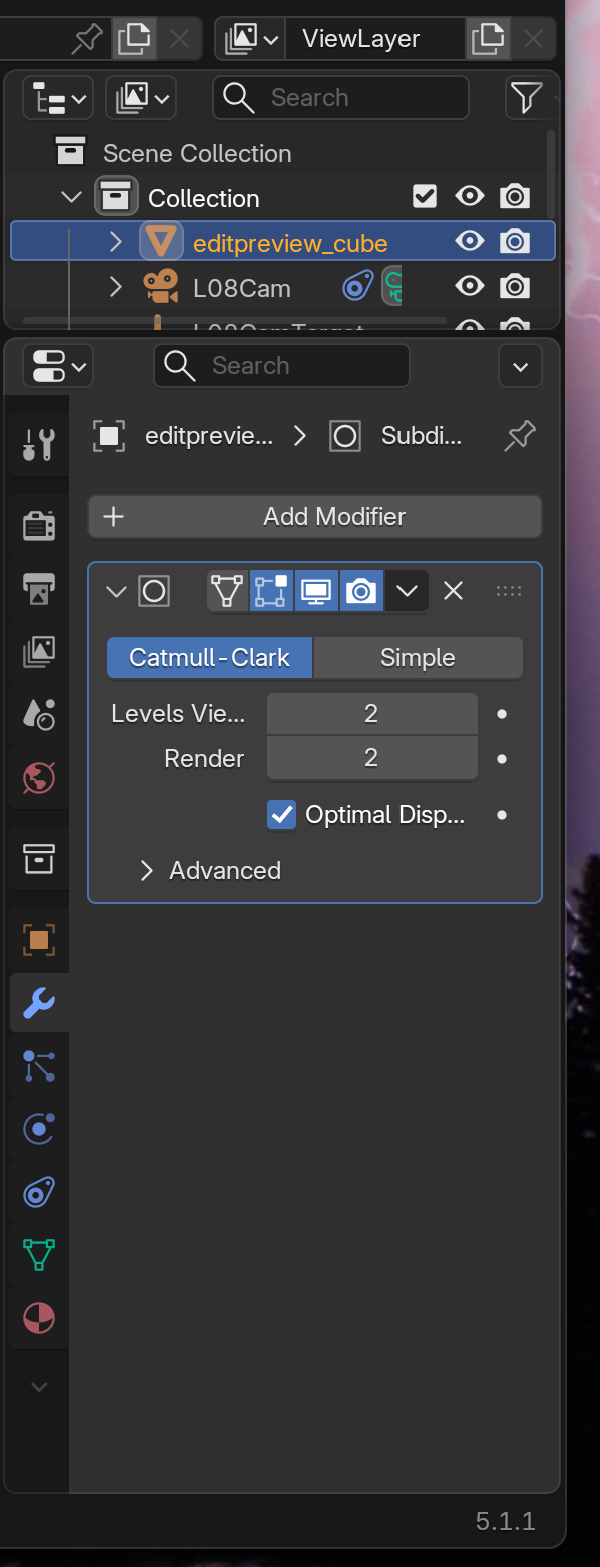Hide Collection in viewport
The height and width of the screenshot is (1567, 600).
click(x=469, y=196)
